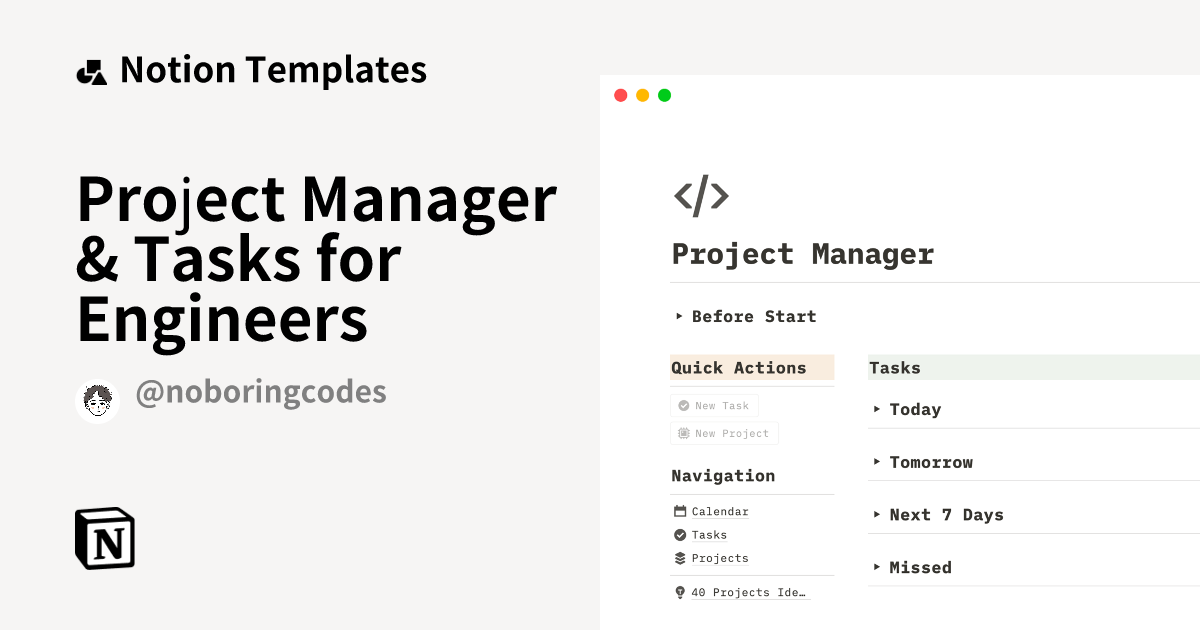Click the code page icon above Project Manager
1200x630 pixels.
(x=701, y=196)
